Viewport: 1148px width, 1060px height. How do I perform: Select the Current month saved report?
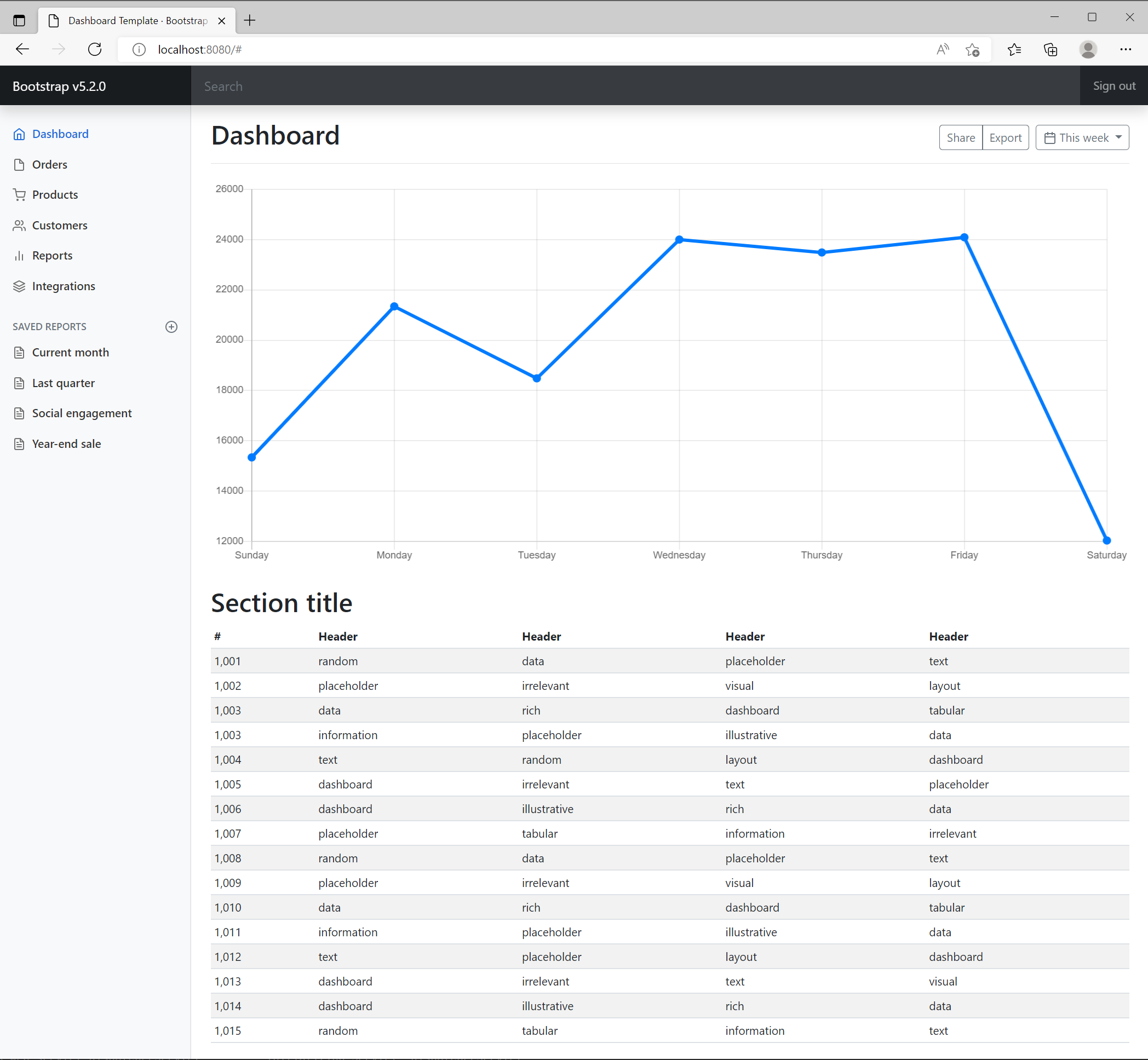coord(70,352)
